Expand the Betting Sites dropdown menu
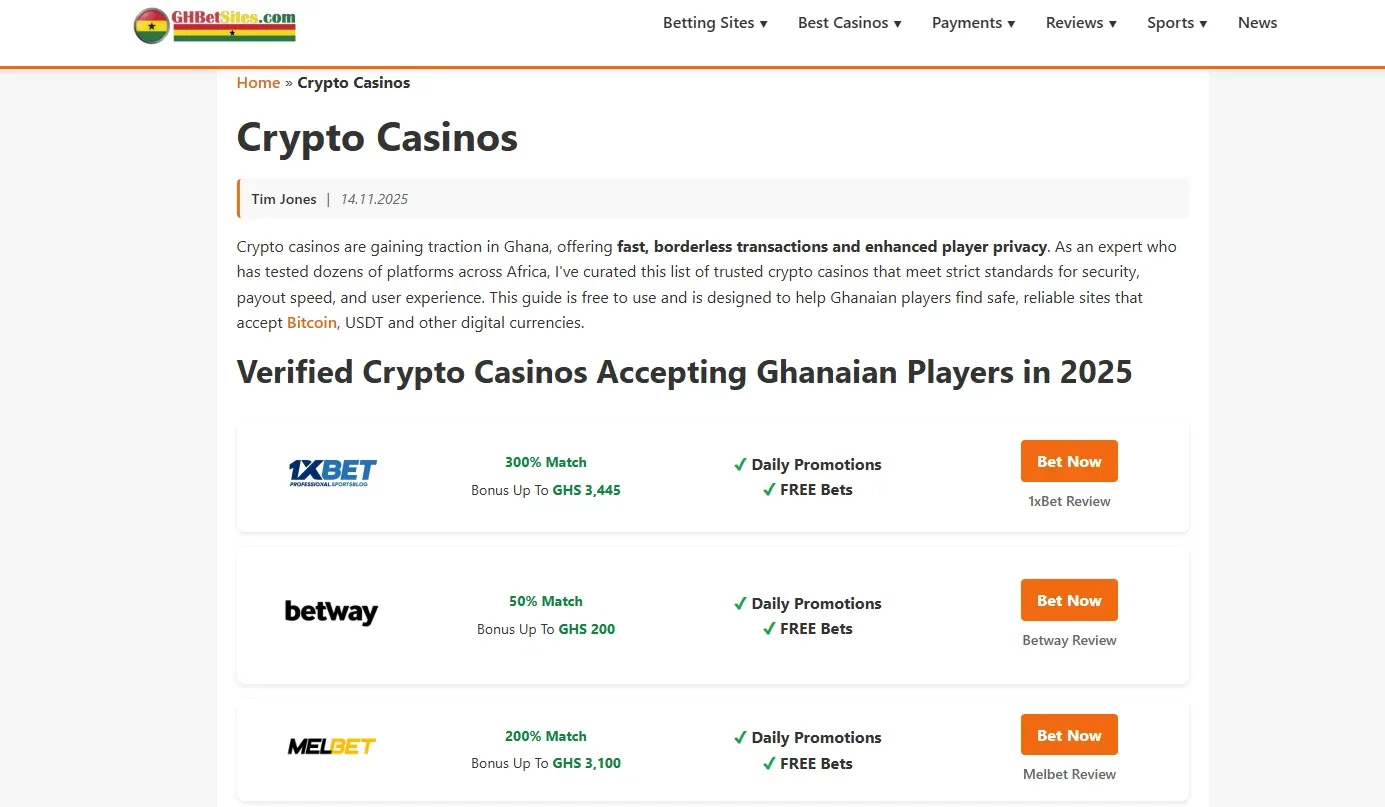This screenshot has width=1385, height=807. coord(715,22)
